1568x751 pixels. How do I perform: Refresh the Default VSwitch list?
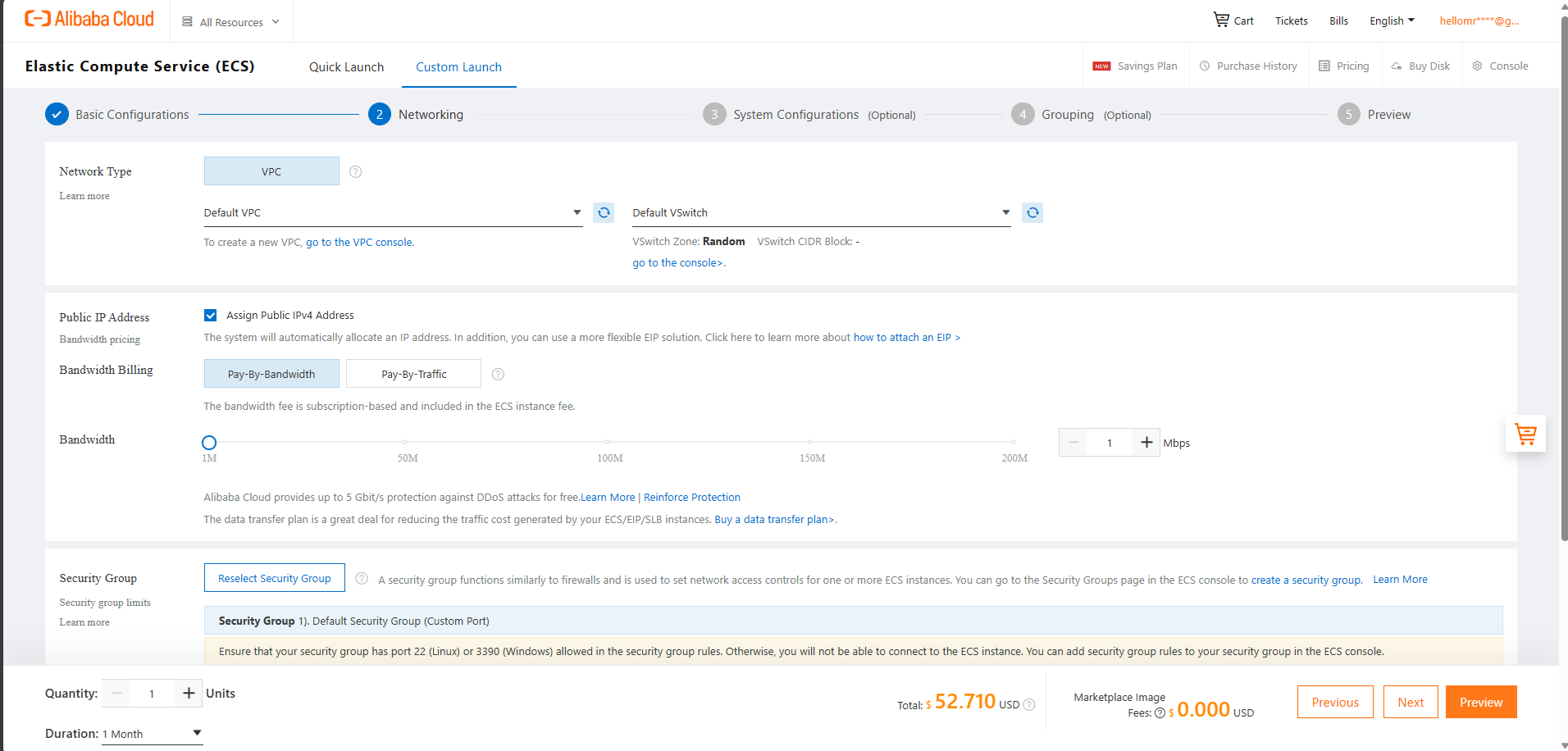1032,212
